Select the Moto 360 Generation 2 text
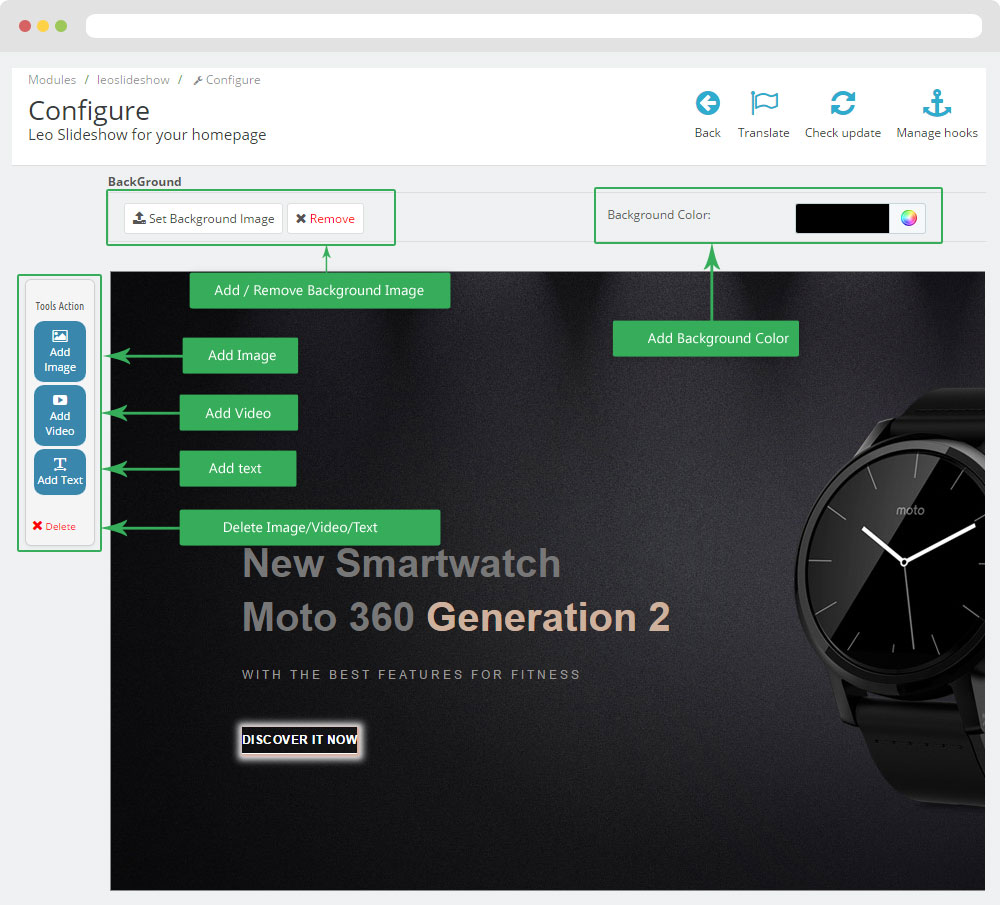The image size is (1000, 905). [x=455, y=617]
